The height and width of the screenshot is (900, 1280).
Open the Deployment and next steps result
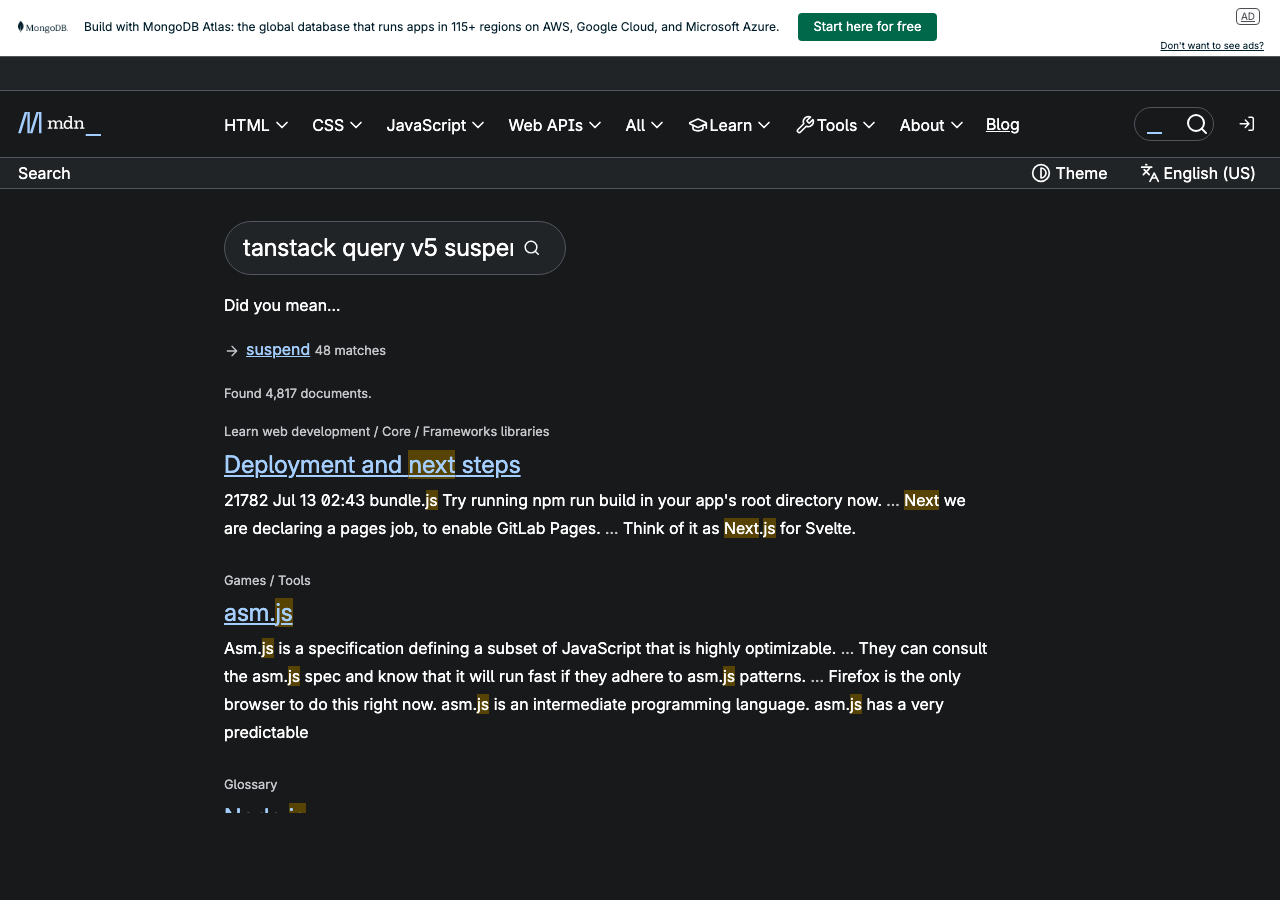372,464
